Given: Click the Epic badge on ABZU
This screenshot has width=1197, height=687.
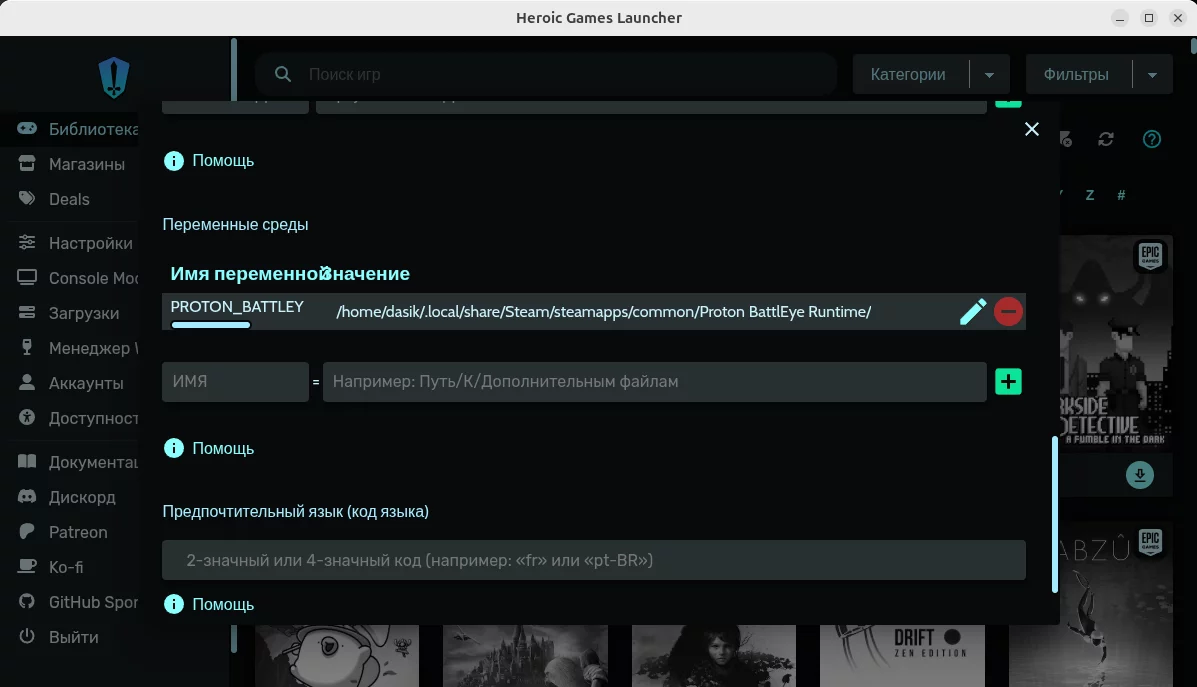Looking at the screenshot, I should [x=1150, y=543].
